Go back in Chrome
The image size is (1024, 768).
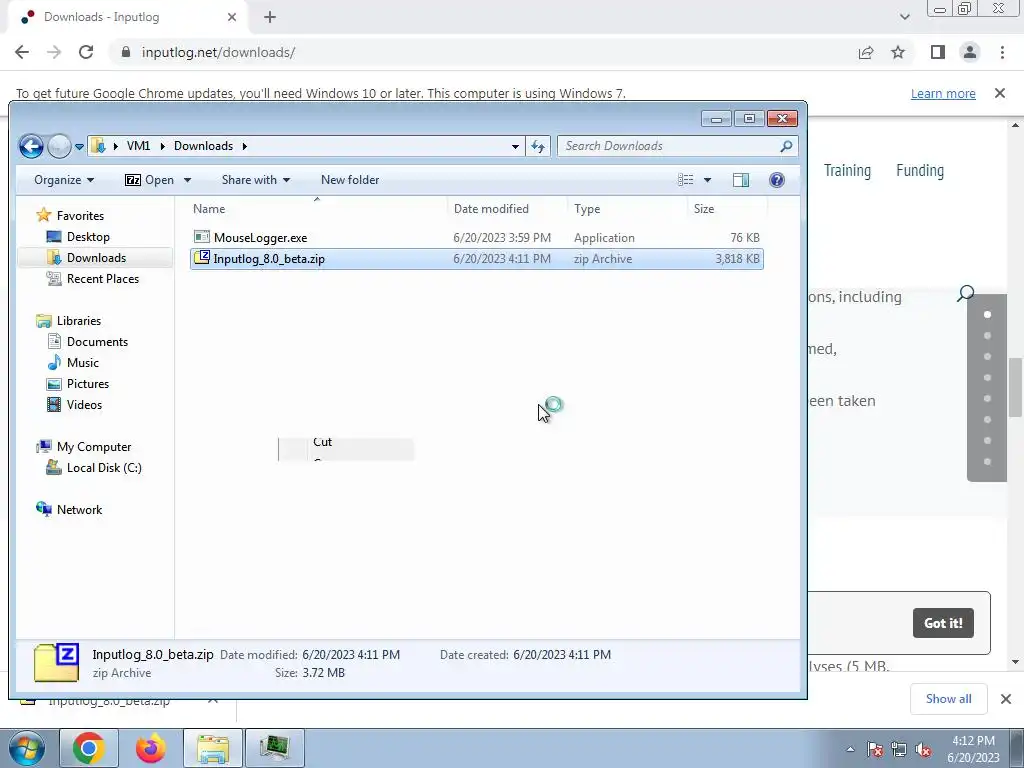pyautogui.click(x=22, y=52)
